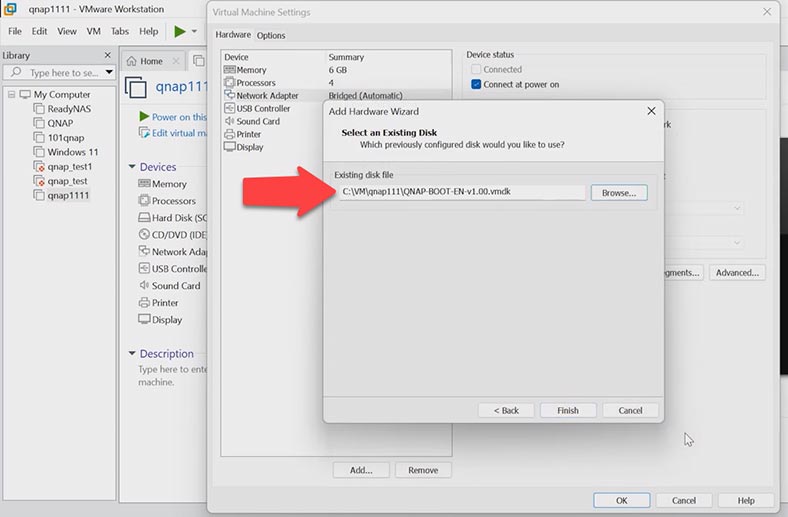Toggle the Connected checkbox
The image size is (788, 517).
pyautogui.click(x=476, y=69)
